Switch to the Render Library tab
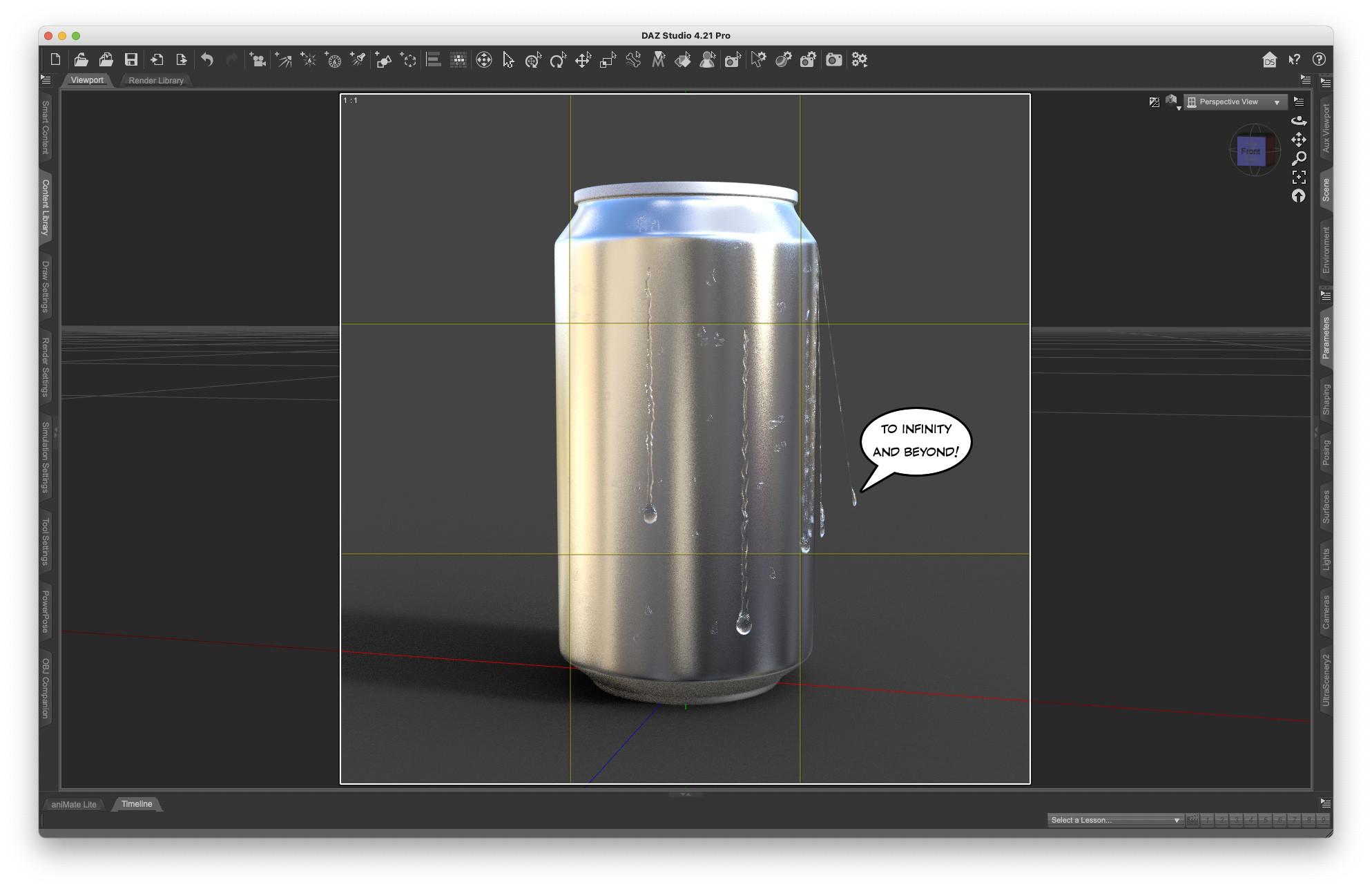The image size is (1372, 889). (156, 81)
